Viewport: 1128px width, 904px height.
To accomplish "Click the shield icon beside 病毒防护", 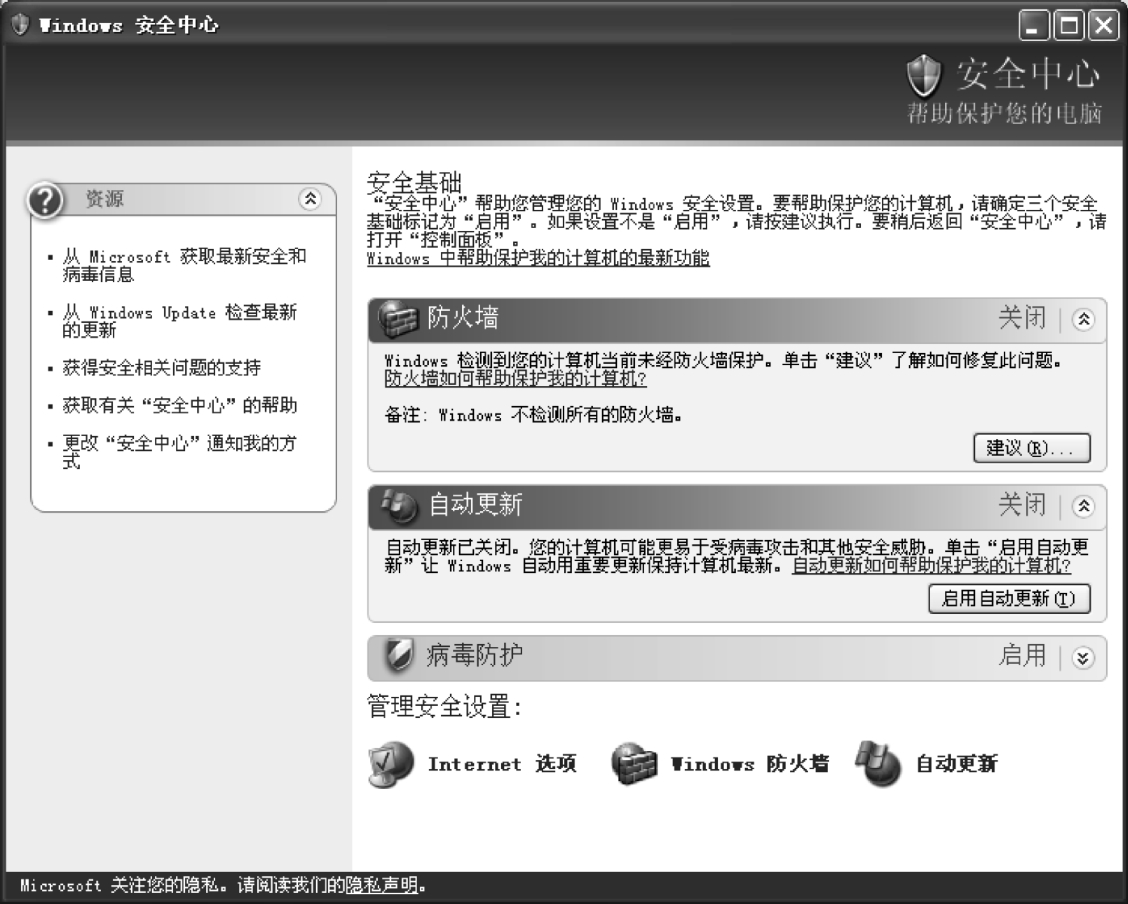I will (x=399, y=655).
